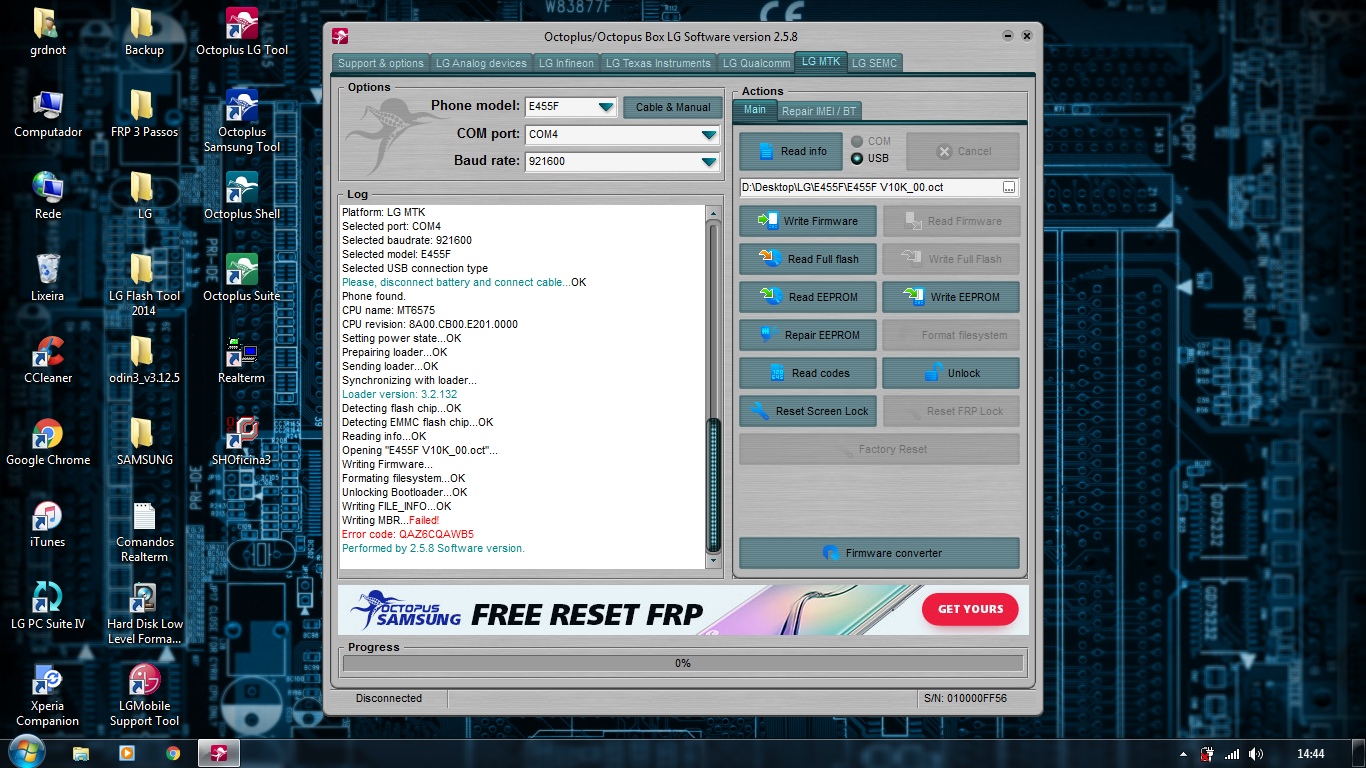Click the firmware file path field
The height and width of the screenshot is (768, 1366).
[869, 187]
